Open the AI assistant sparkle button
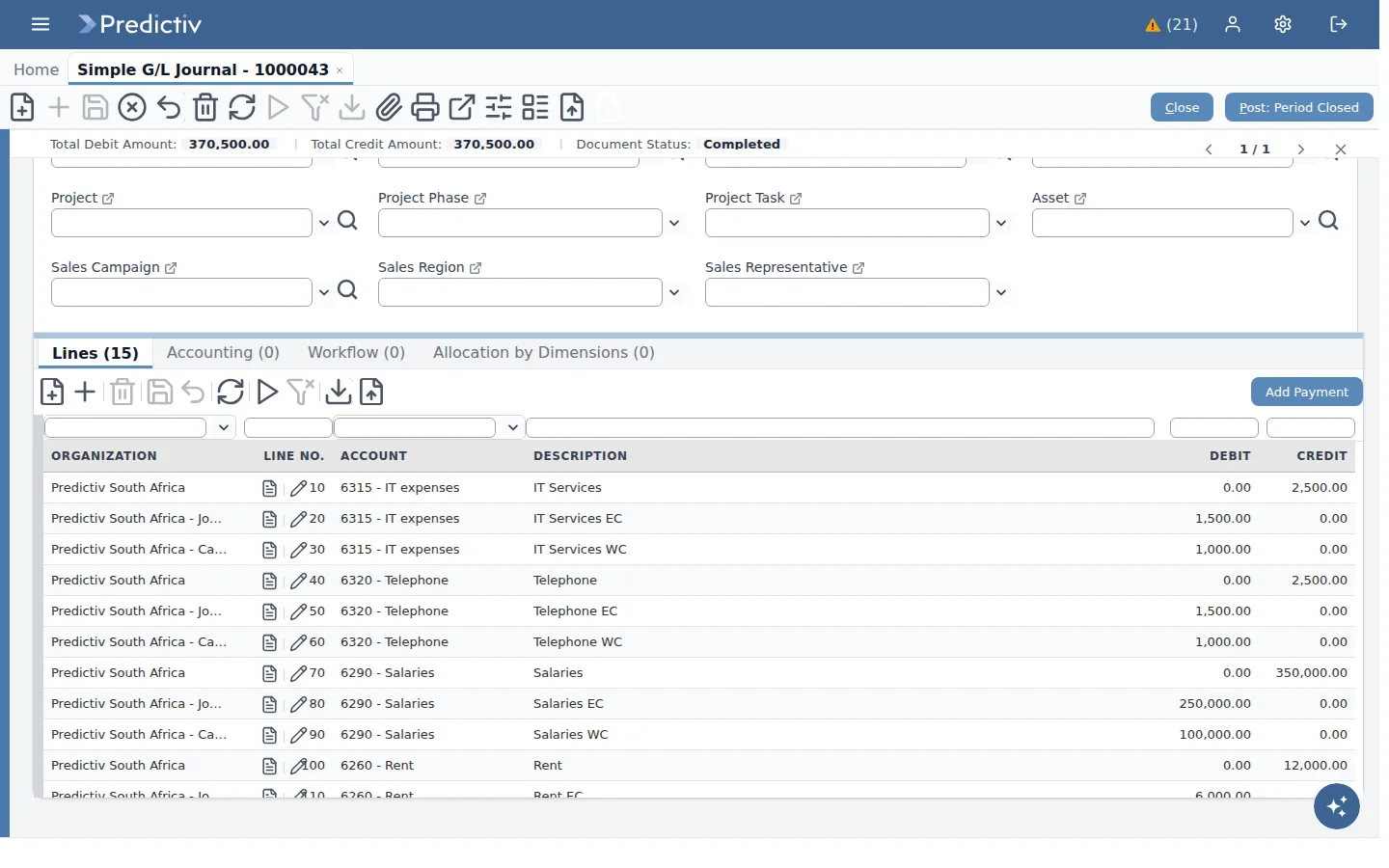Viewport: 1389px width, 868px height. 1337,806
